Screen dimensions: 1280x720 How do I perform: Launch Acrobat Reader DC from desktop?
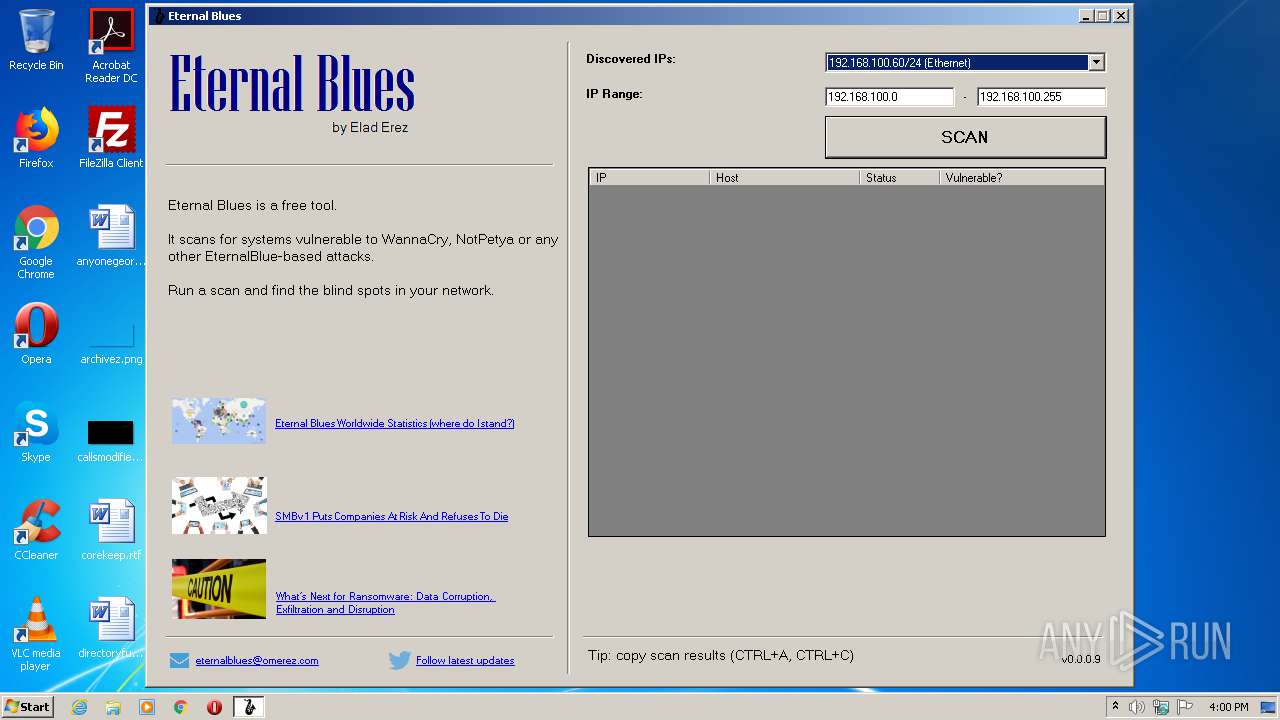111,46
